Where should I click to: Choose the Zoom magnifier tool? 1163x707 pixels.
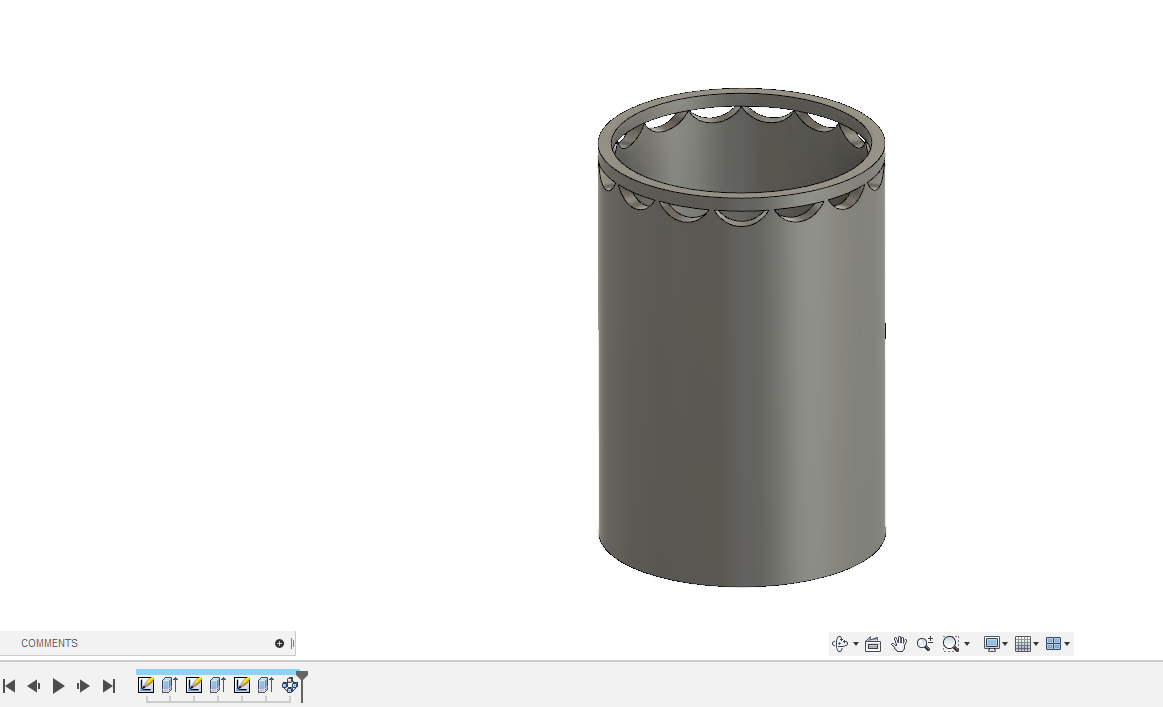click(925, 644)
